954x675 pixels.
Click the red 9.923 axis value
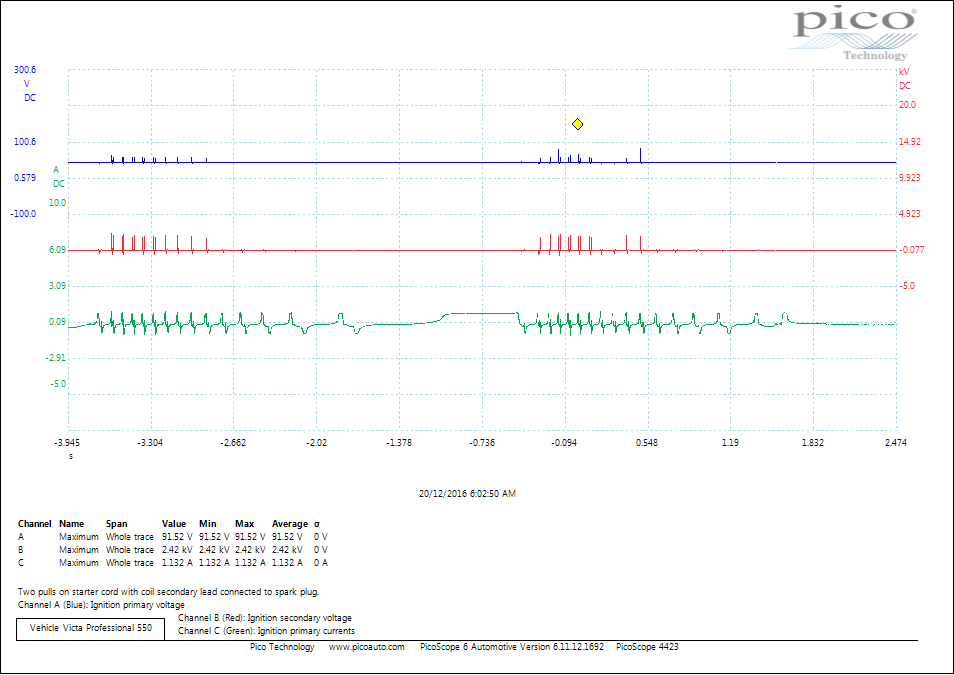(910, 178)
